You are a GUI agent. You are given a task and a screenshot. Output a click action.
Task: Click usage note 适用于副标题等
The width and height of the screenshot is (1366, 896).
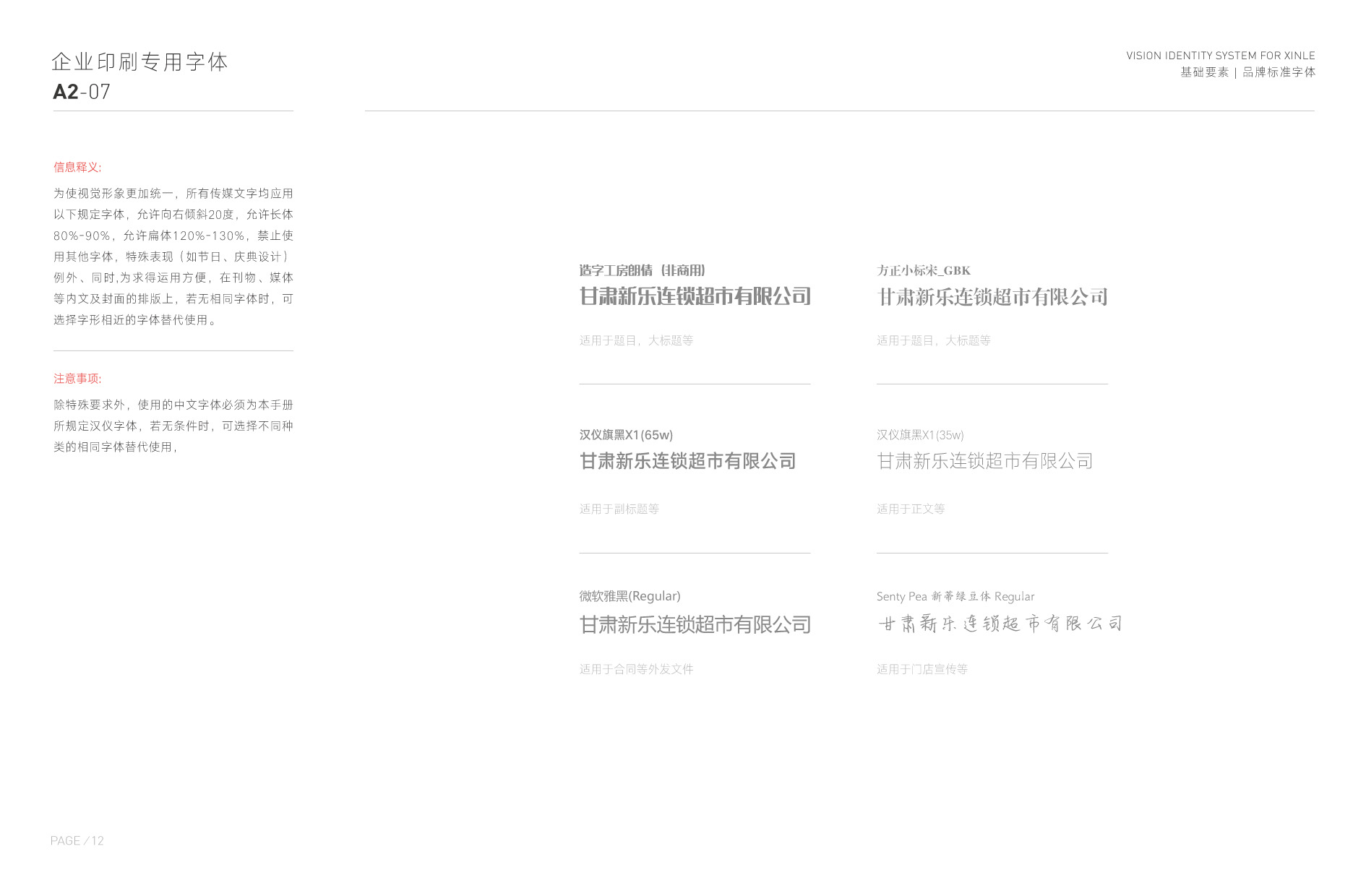click(619, 509)
